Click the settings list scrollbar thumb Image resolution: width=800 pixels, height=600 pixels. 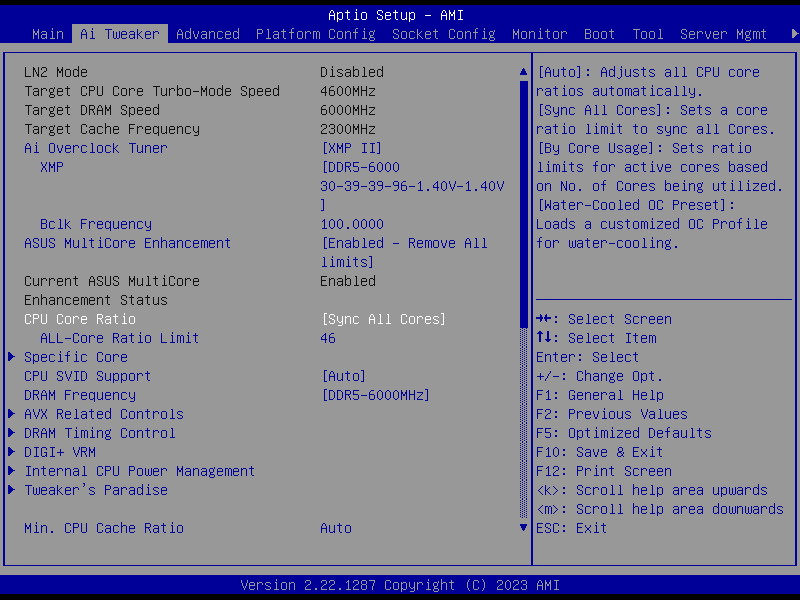pos(523,204)
